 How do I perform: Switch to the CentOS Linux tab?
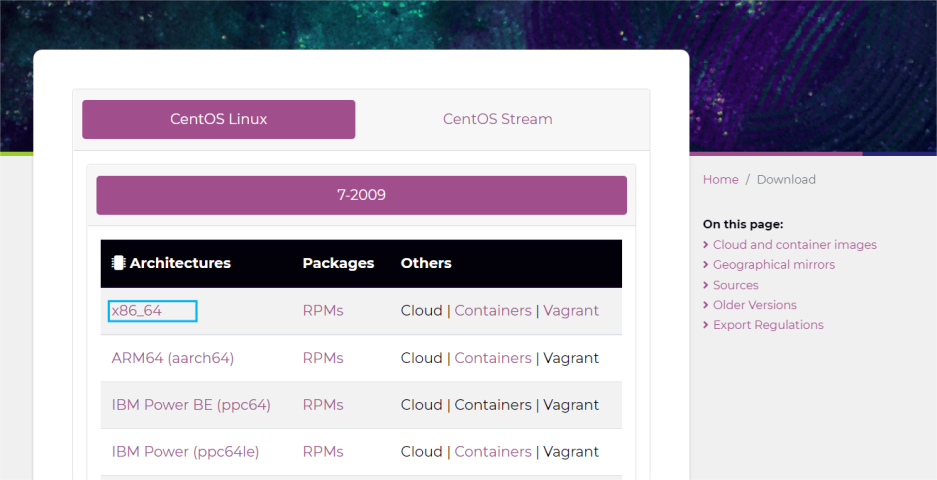(x=218, y=119)
